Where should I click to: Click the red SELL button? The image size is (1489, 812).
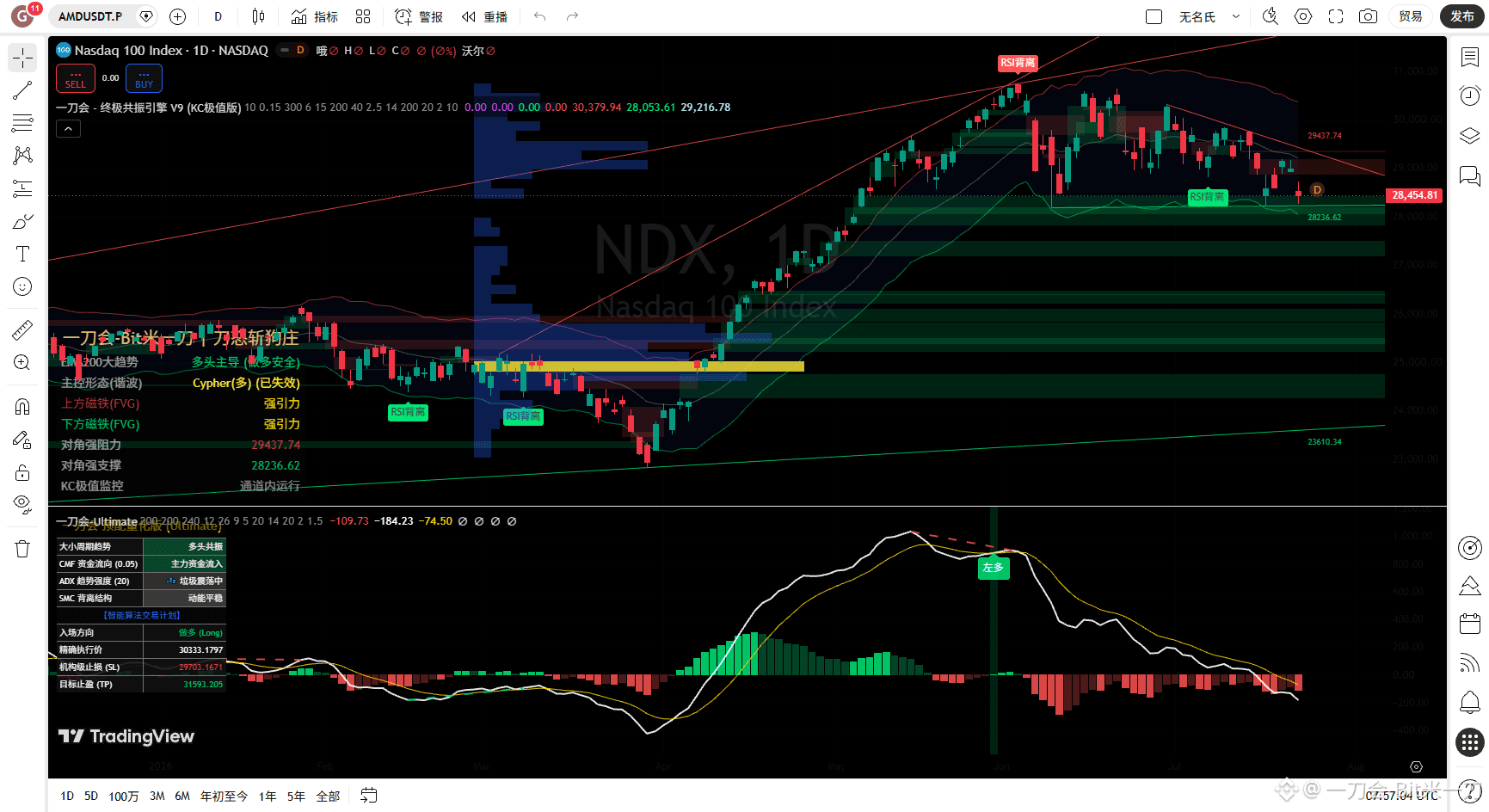pyautogui.click(x=76, y=78)
